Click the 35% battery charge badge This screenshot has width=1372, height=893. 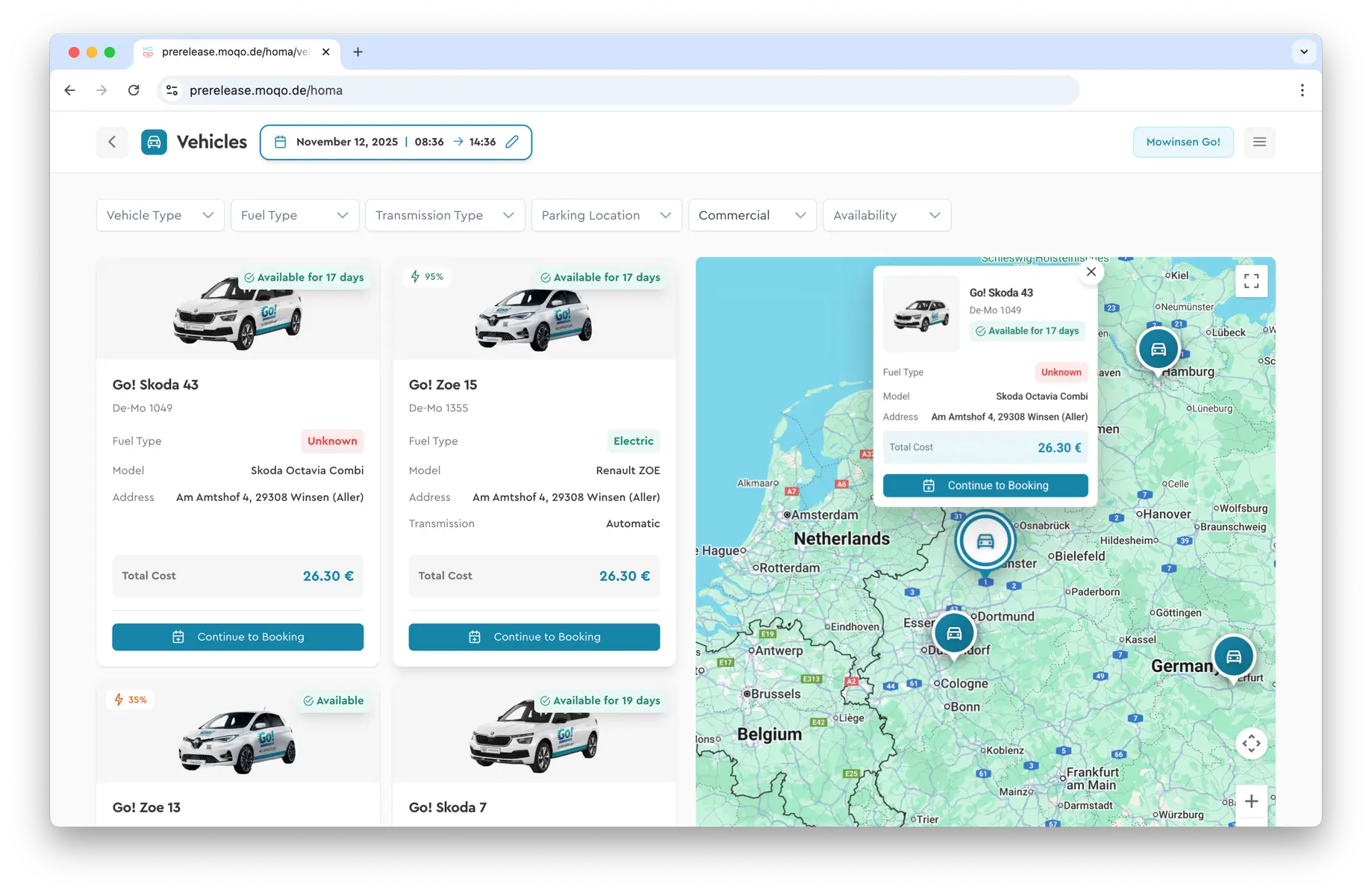click(131, 700)
